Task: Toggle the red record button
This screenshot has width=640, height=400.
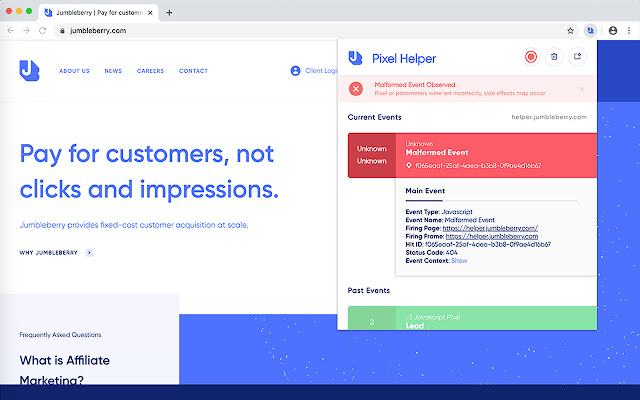Action: [x=531, y=57]
